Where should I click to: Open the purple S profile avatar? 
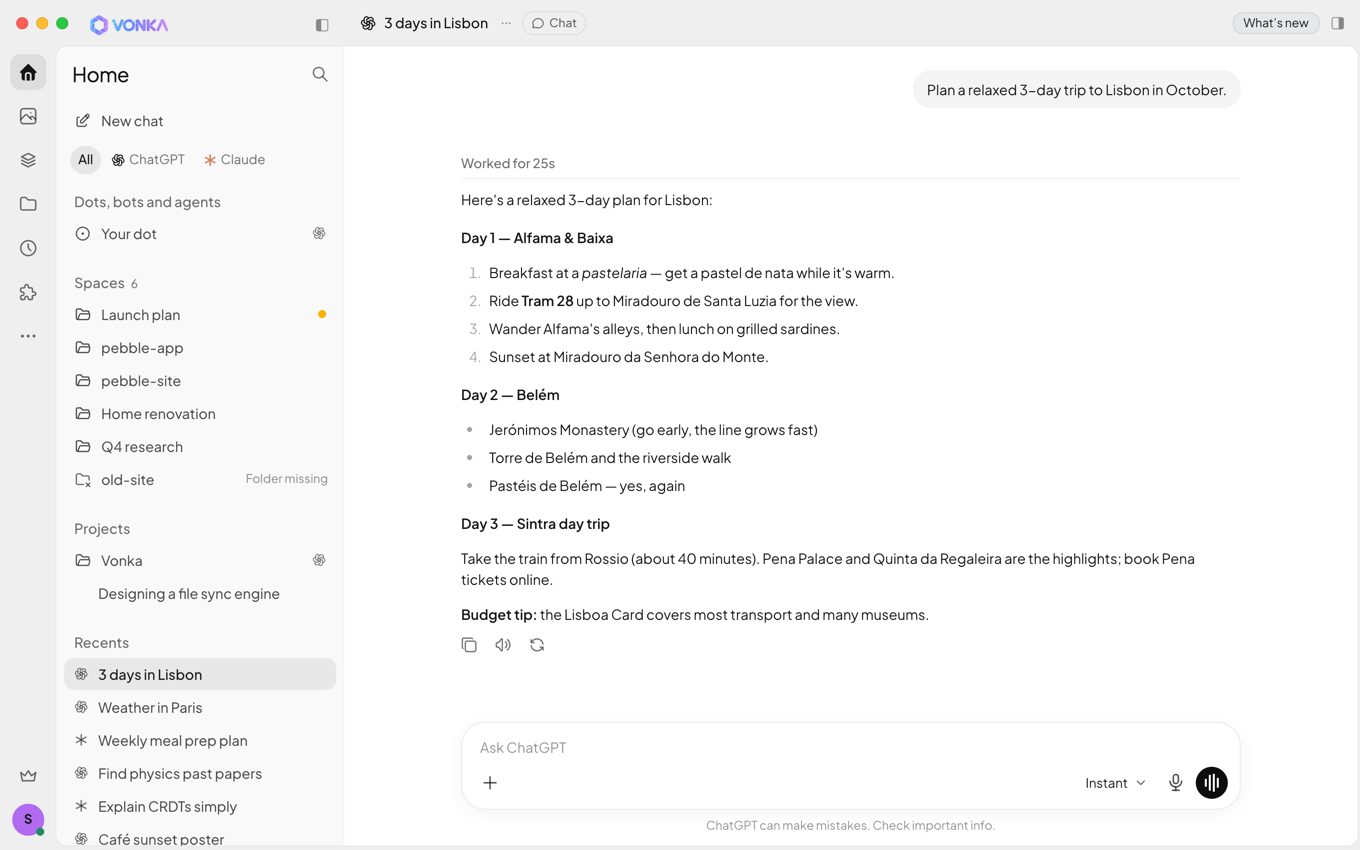[28, 819]
